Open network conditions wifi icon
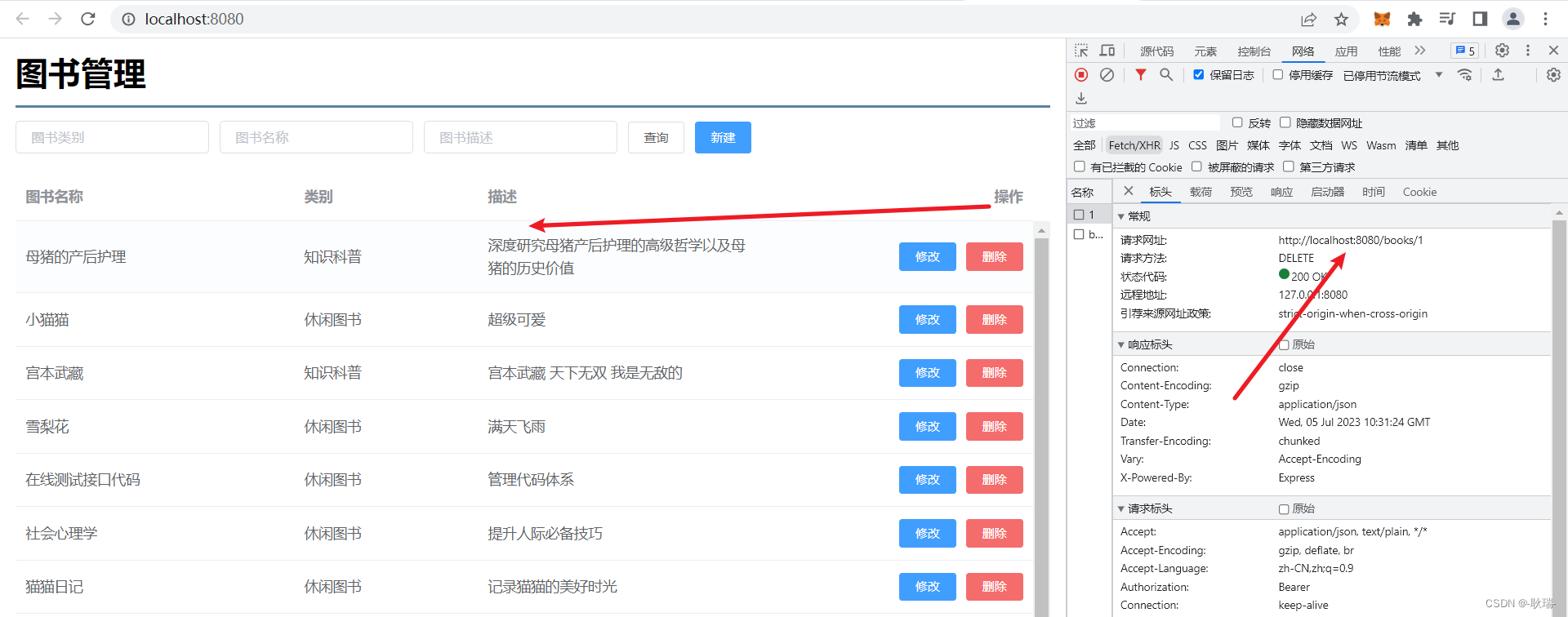1568x617 pixels. click(x=1465, y=75)
